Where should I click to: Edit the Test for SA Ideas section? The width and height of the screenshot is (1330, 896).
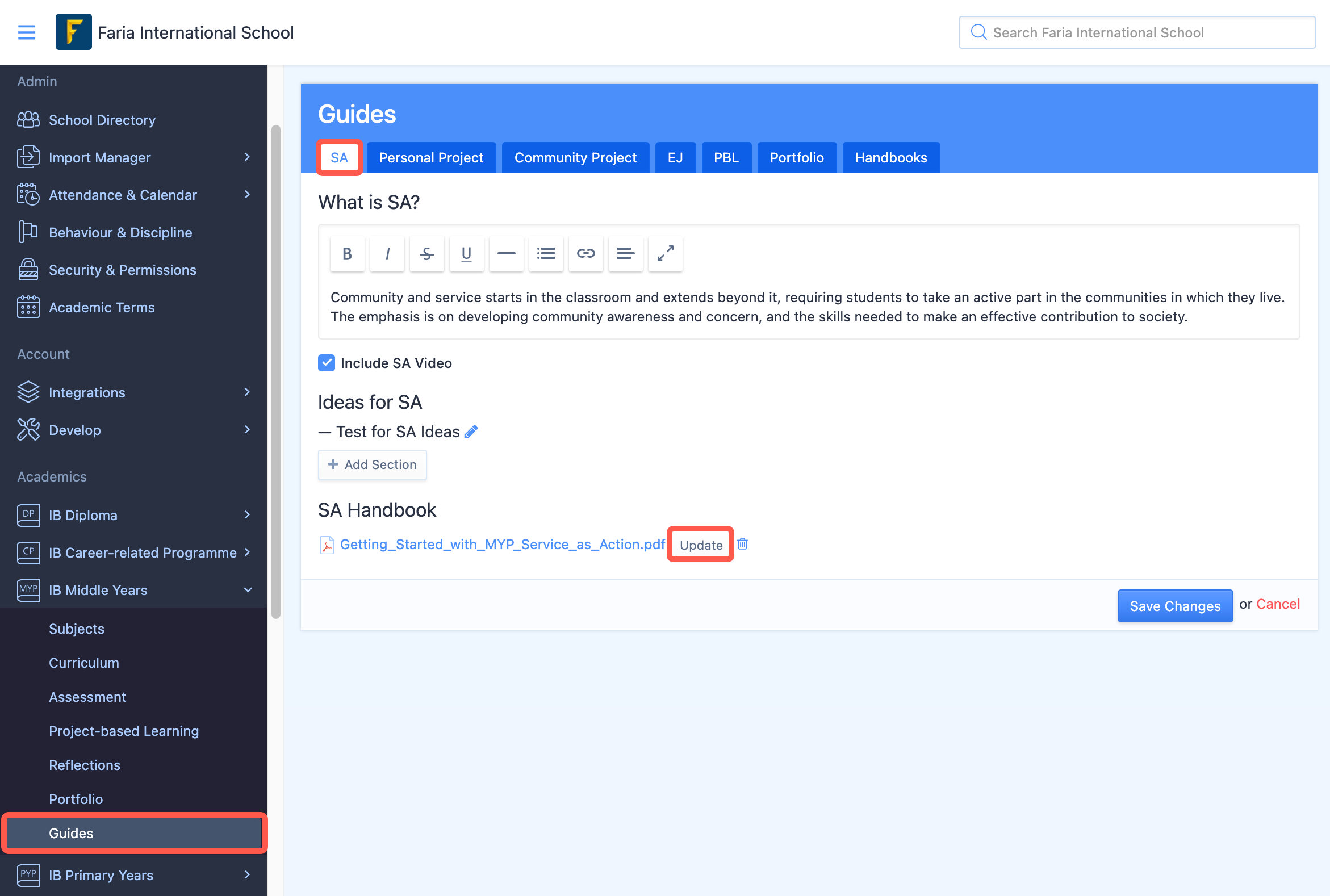point(471,432)
